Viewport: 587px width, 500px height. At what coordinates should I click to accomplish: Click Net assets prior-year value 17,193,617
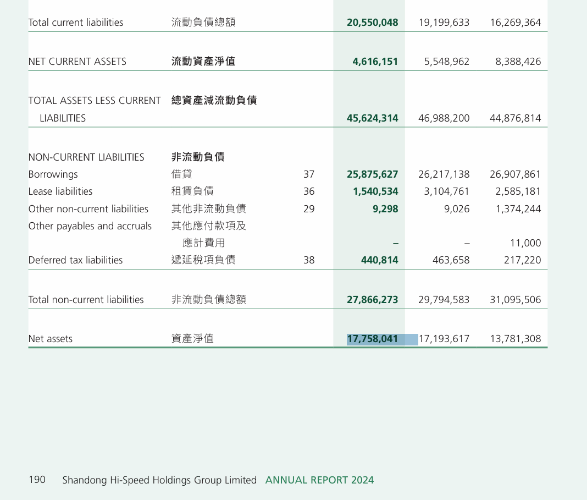click(x=444, y=339)
